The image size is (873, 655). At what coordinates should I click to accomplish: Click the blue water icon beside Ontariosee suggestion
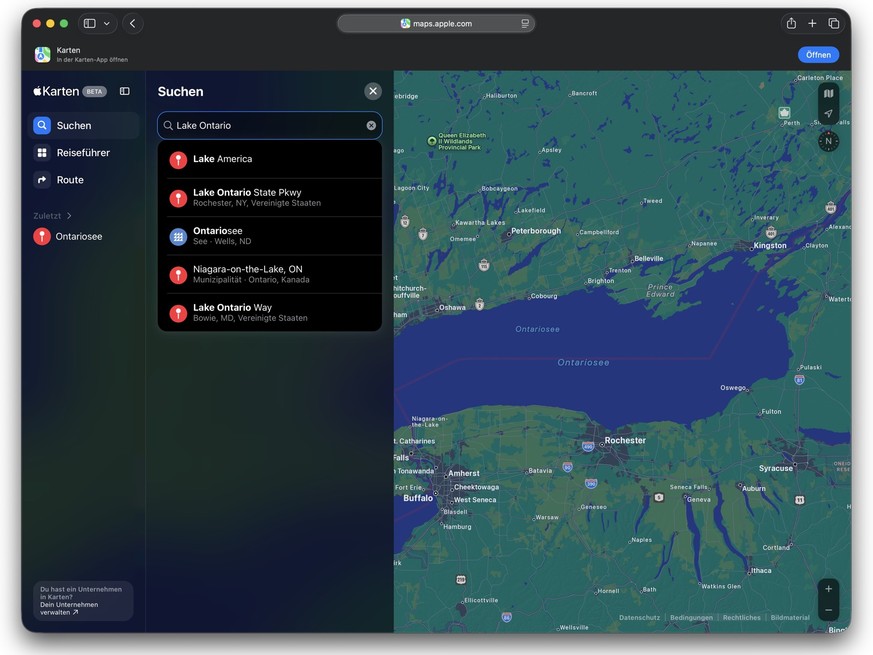178,237
